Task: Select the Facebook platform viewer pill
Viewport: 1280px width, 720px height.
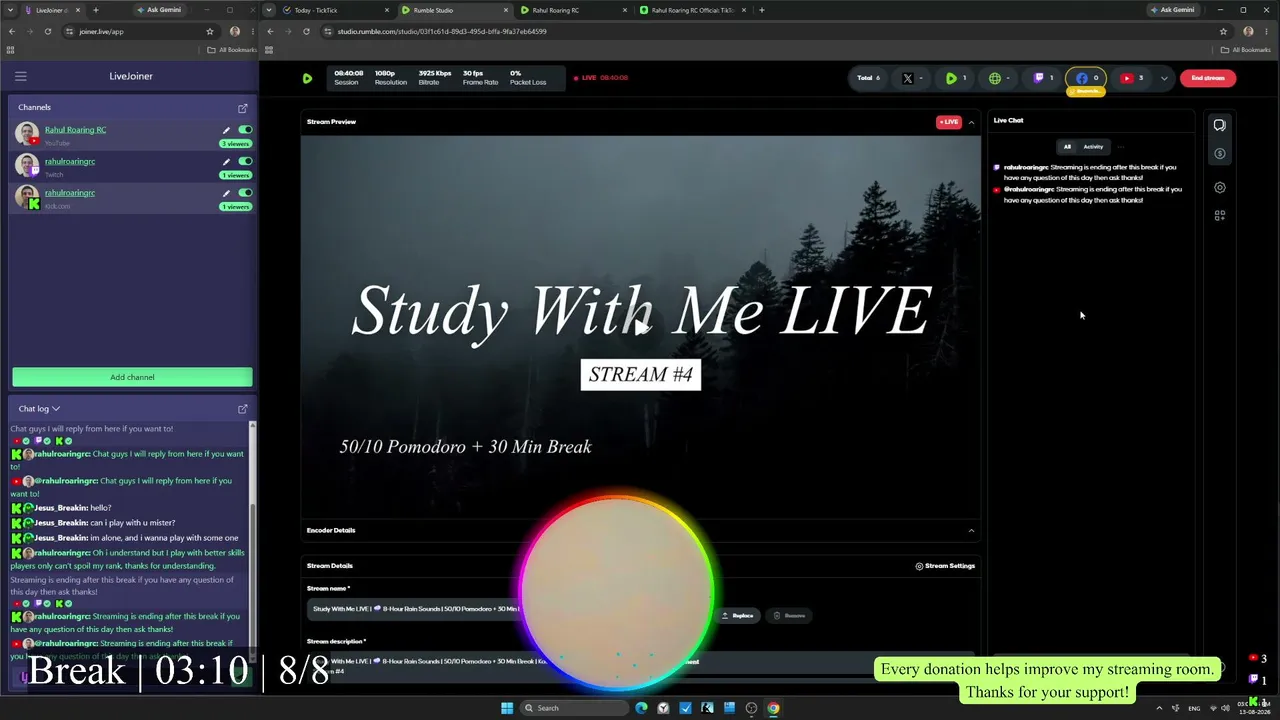Action: (x=1087, y=78)
